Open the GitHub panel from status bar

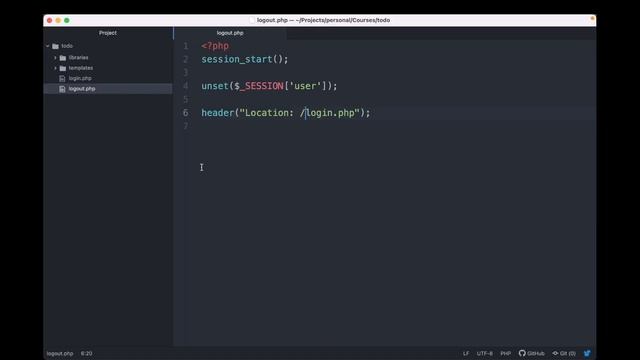pyautogui.click(x=532, y=353)
